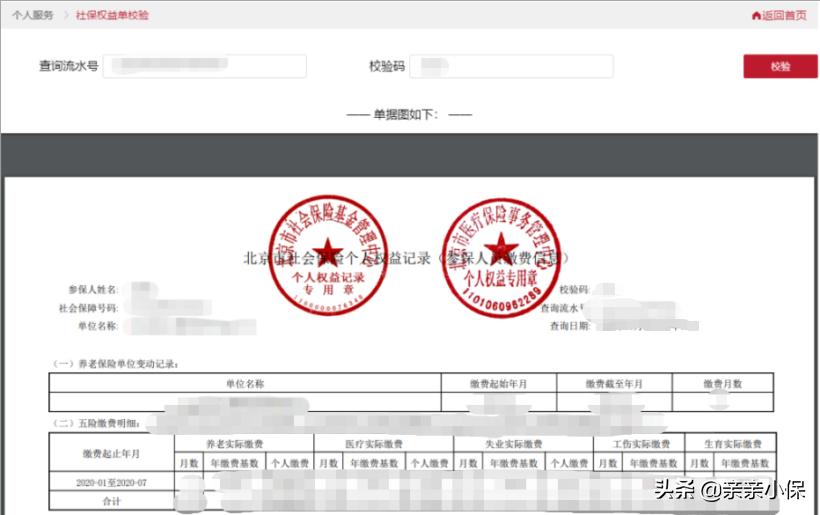
Task: Click the 返回首页 home icon
Action: coord(756,16)
